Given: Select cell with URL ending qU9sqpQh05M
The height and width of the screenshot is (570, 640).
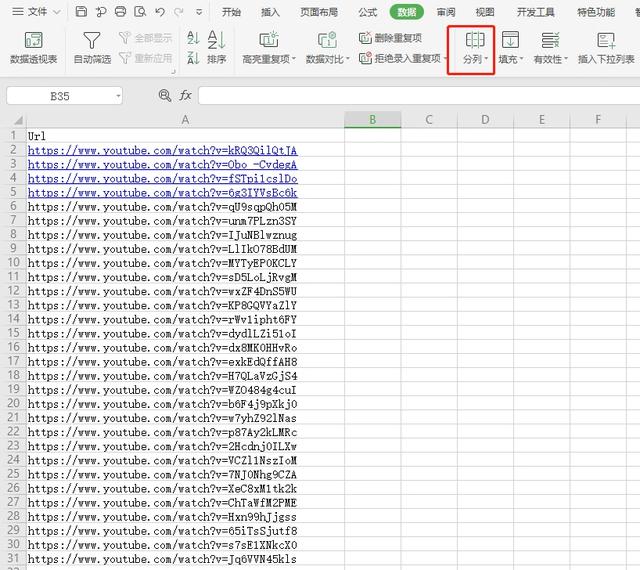Looking at the screenshot, I should [185, 207].
